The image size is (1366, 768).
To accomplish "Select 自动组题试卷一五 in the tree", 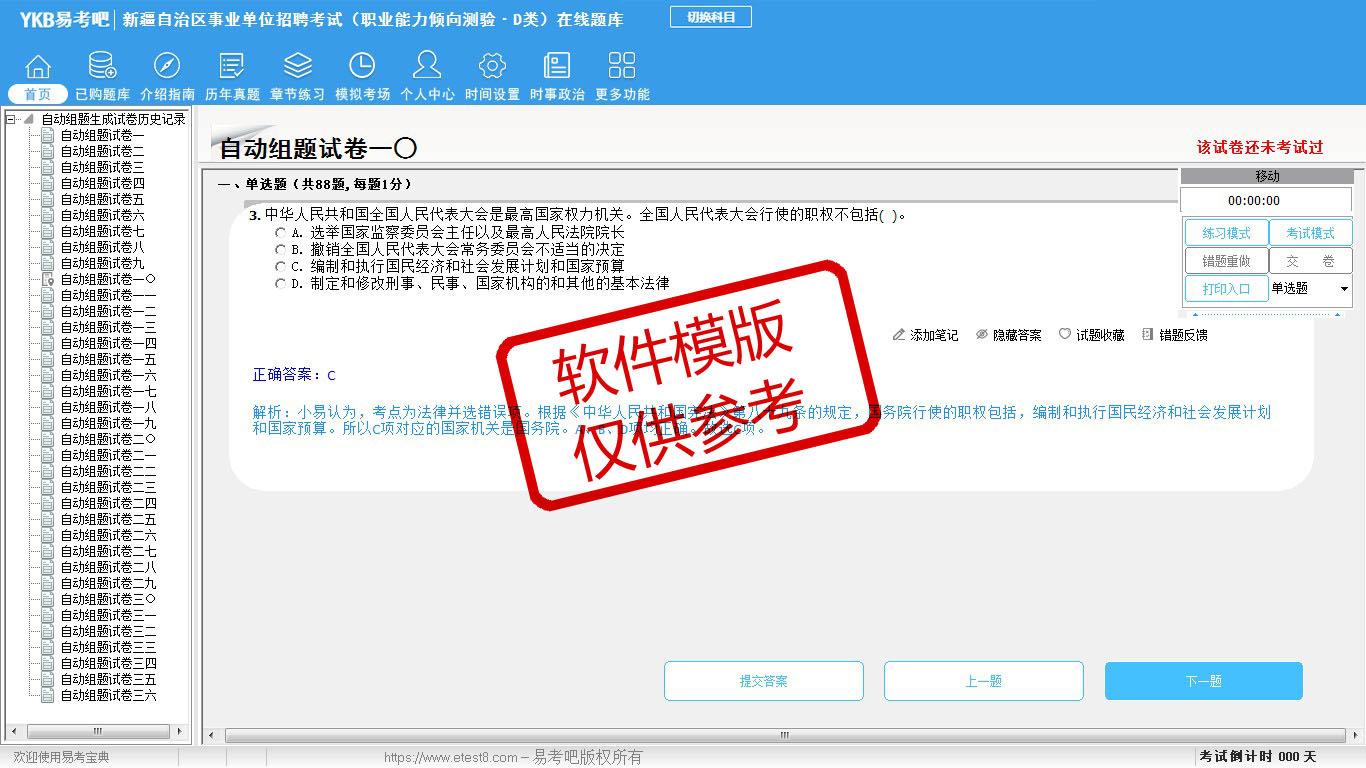I will click(x=107, y=359).
